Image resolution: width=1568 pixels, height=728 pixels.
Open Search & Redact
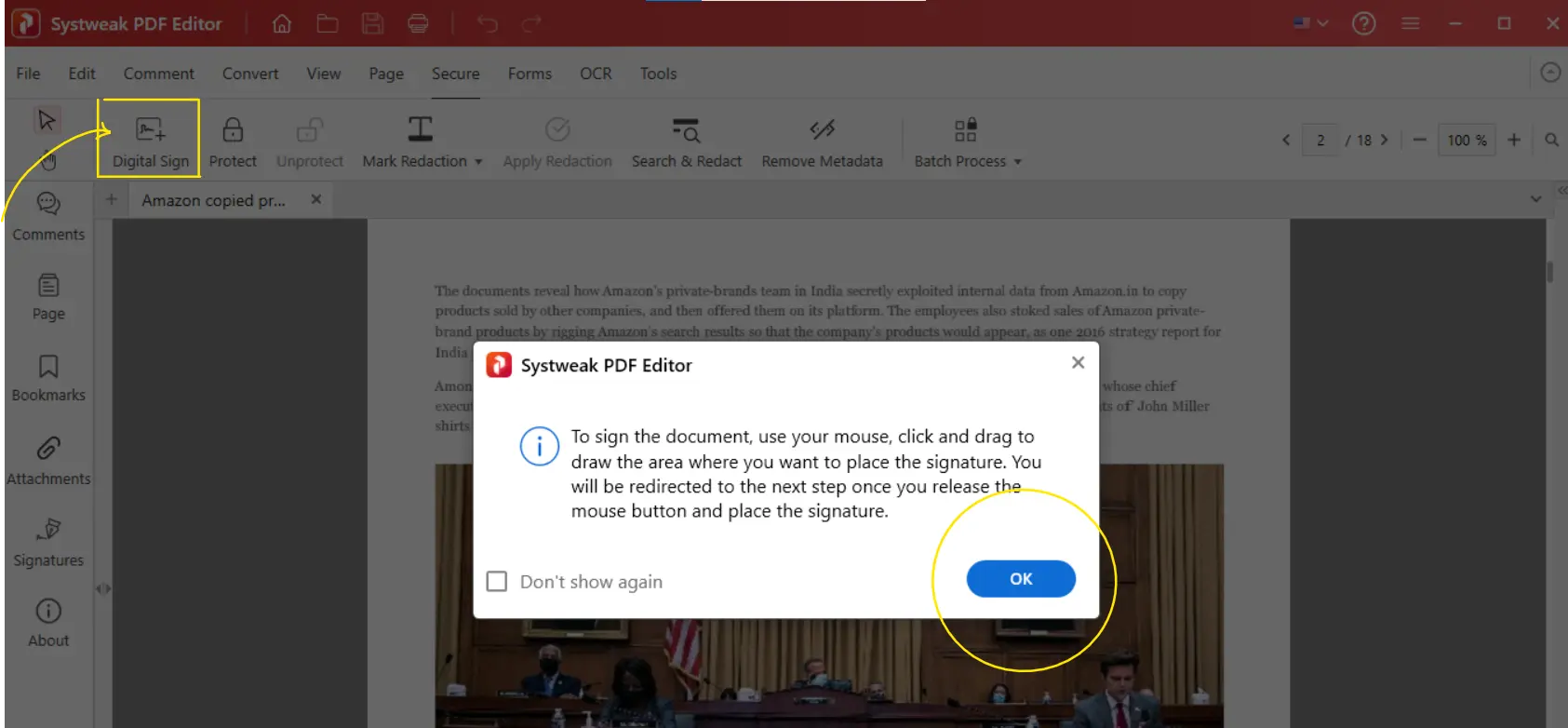[687, 142]
